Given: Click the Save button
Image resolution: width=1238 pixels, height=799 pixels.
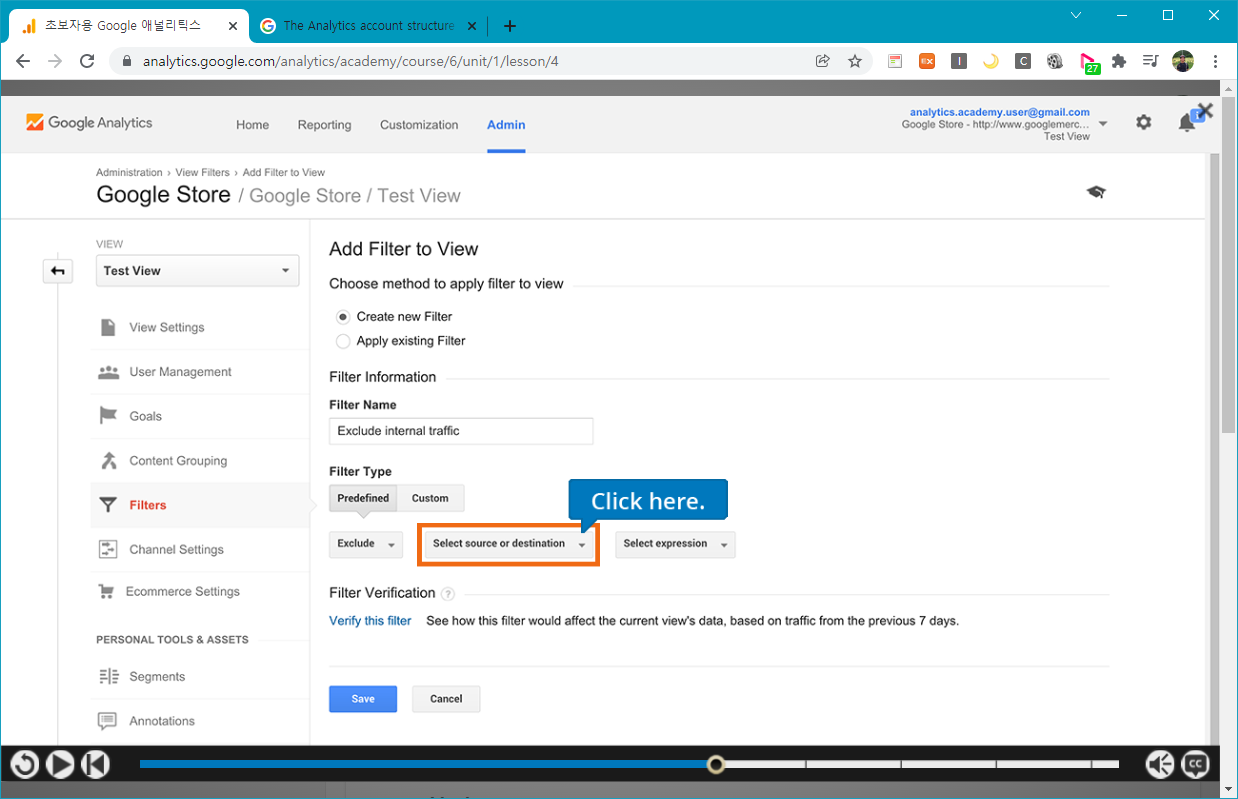Looking at the screenshot, I should [x=363, y=699].
